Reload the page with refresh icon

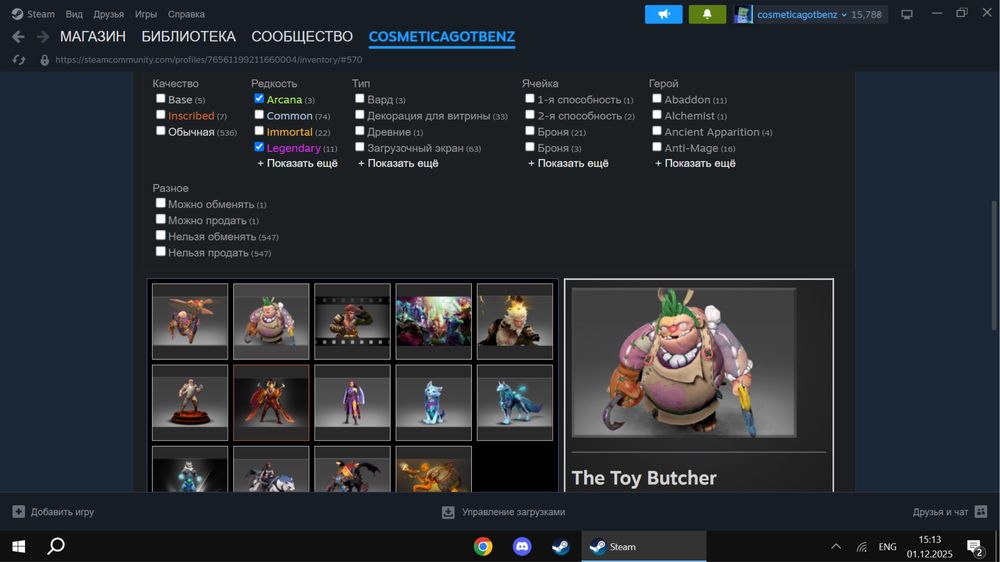tap(18, 60)
